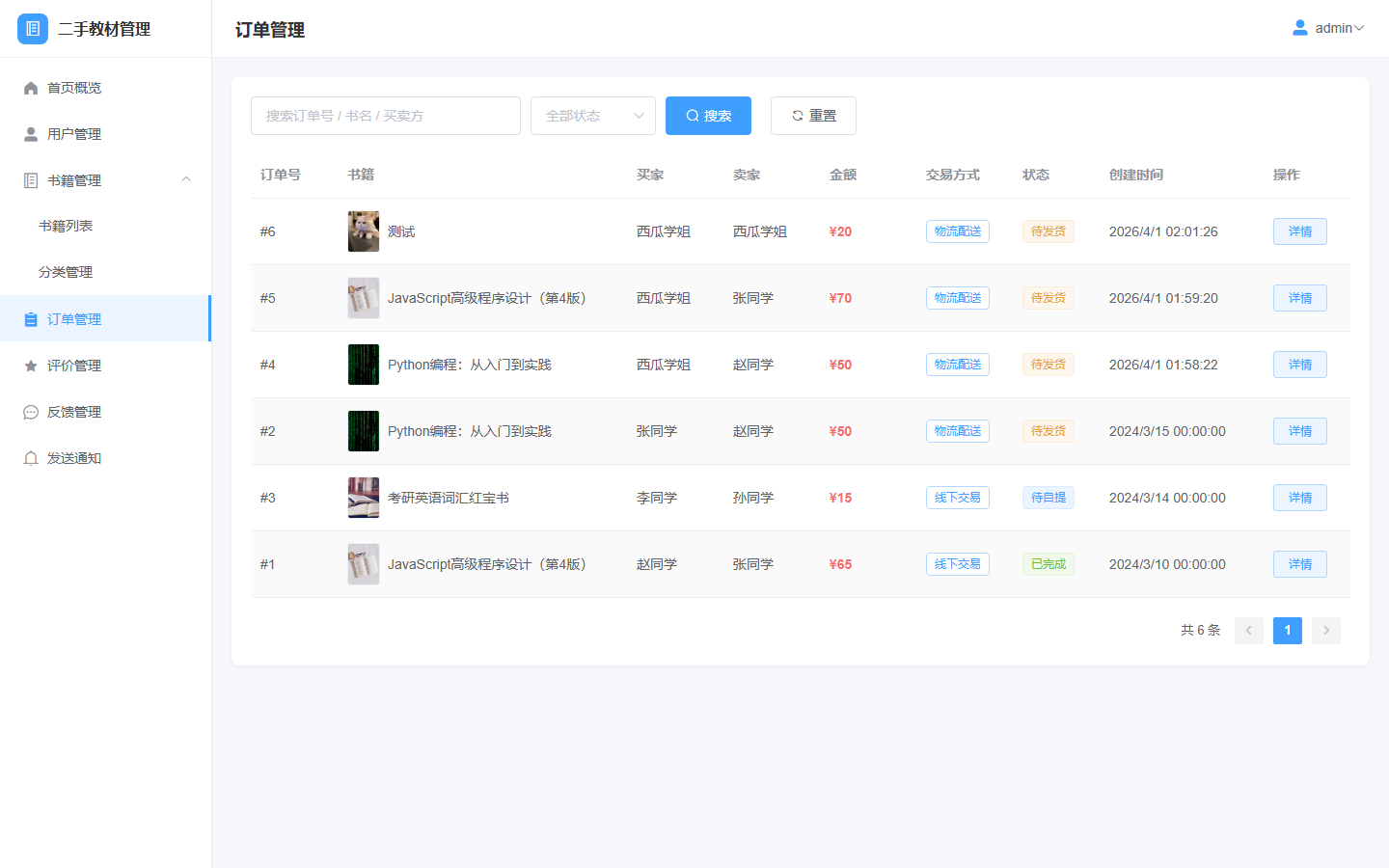Open the admin account dropdown arrow
The width and height of the screenshot is (1389, 868).
tap(1359, 28)
